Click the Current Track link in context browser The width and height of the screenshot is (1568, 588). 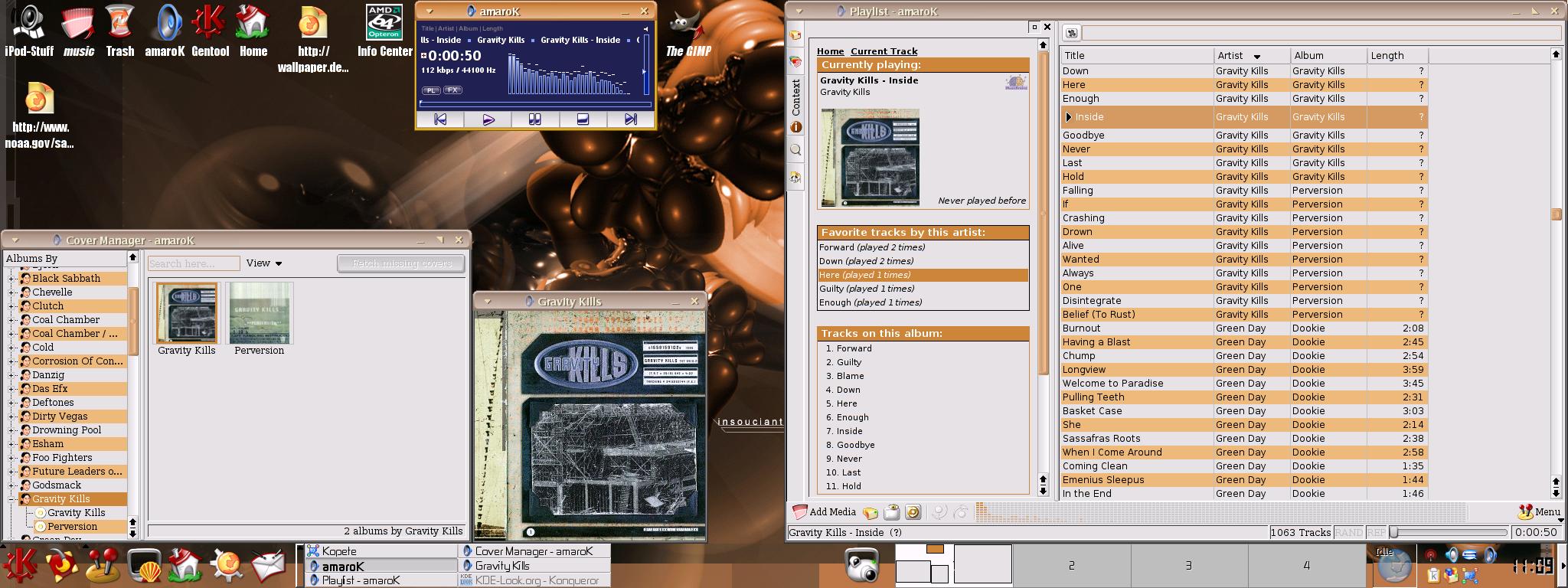(884, 51)
